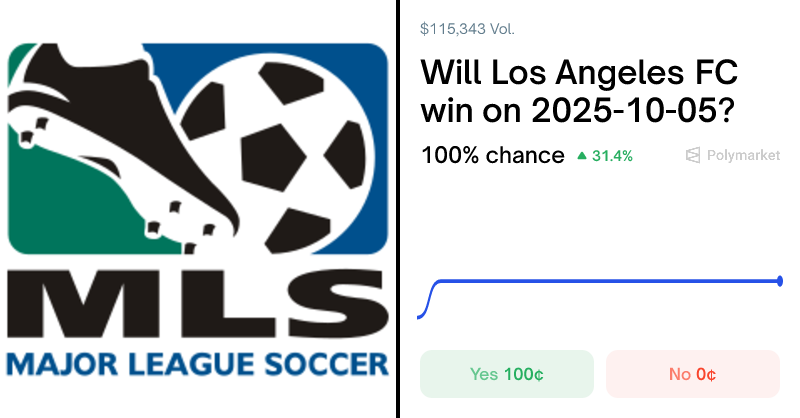Click the green up-arrow triangle

coord(582,155)
